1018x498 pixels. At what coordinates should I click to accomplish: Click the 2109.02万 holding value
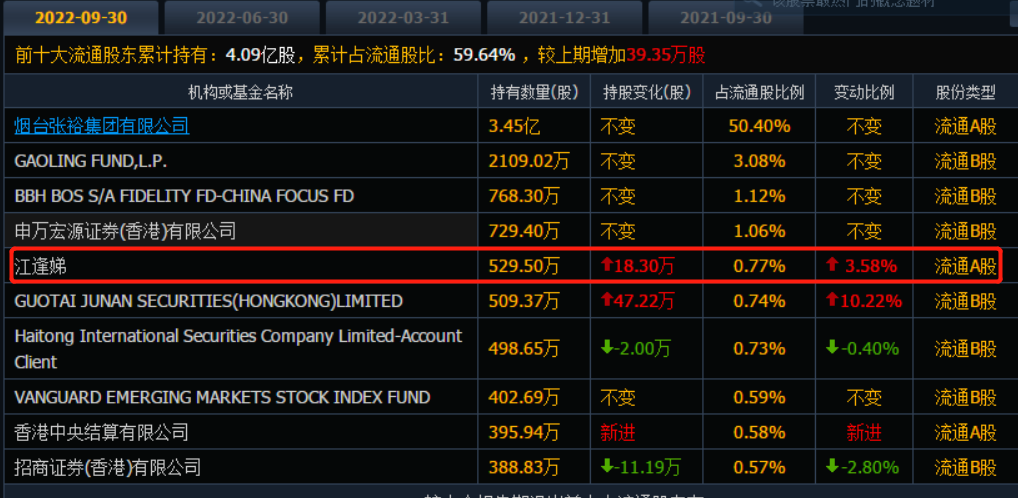528,161
